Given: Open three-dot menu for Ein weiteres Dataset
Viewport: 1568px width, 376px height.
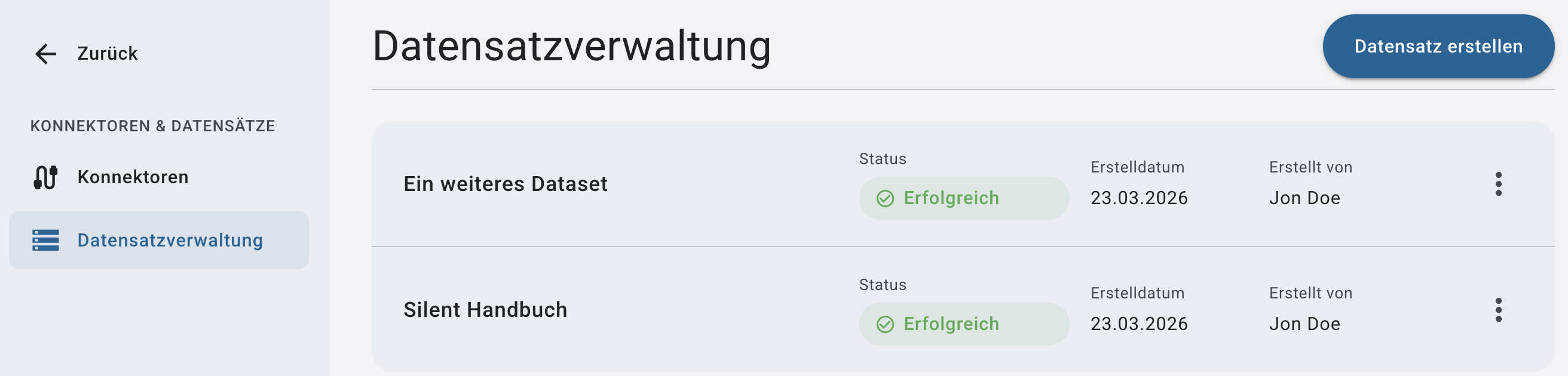Looking at the screenshot, I should [x=1498, y=184].
